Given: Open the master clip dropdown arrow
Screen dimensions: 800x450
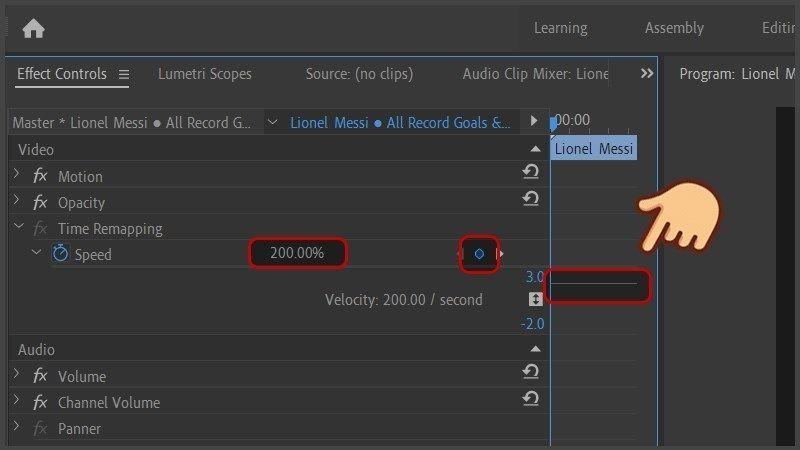Looking at the screenshot, I should coord(272,122).
